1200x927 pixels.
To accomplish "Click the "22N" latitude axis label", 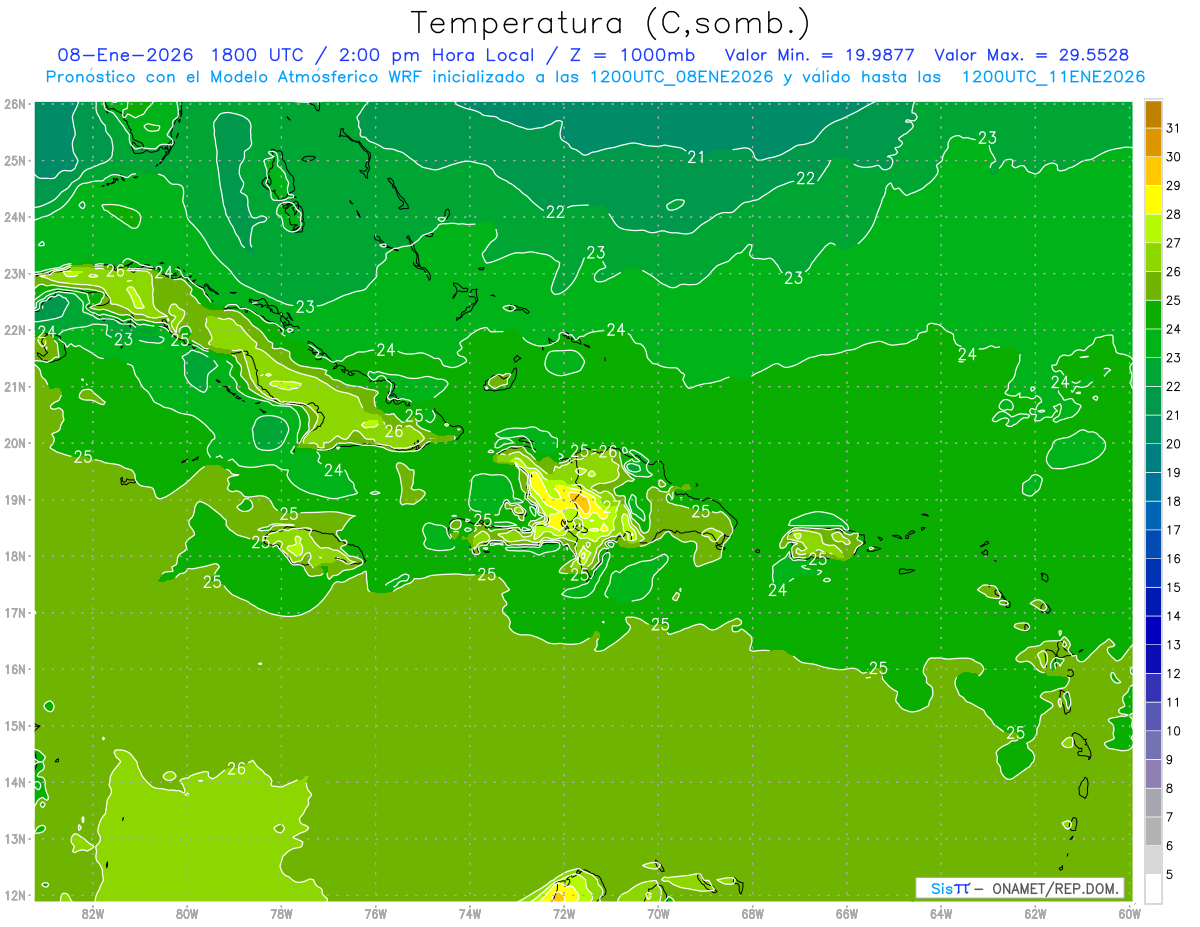I will point(15,330).
